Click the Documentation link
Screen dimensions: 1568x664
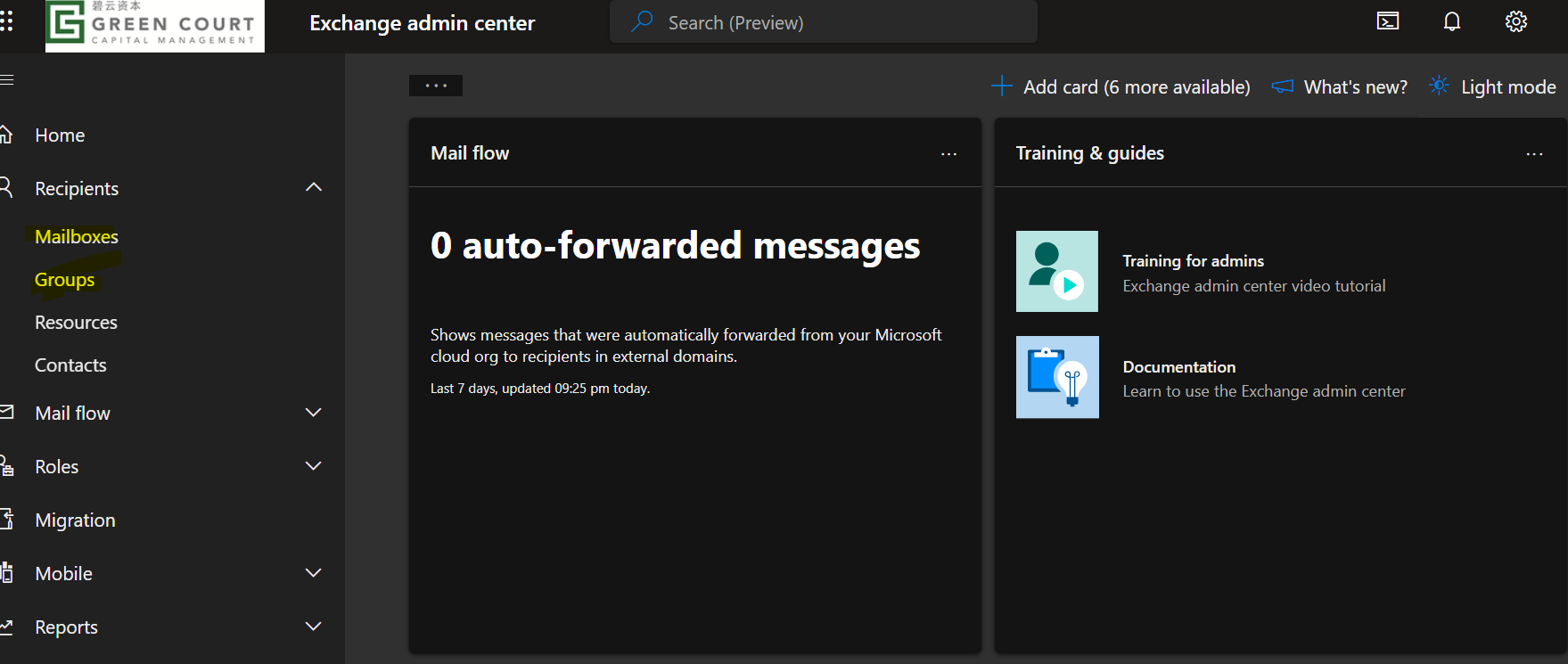pos(1179,367)
